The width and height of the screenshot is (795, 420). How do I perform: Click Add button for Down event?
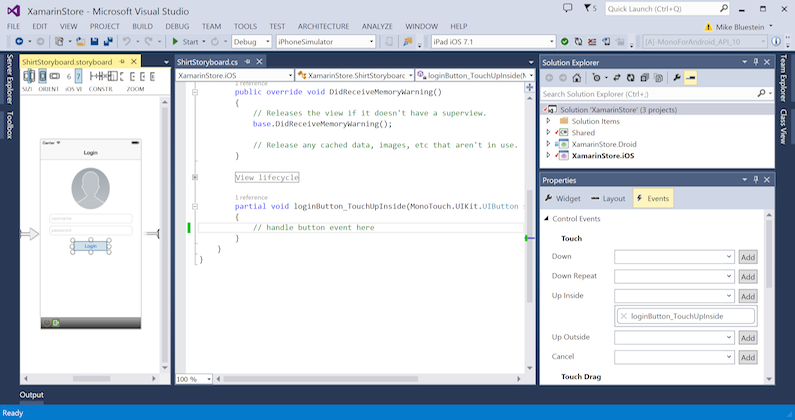tap(748, 257)
